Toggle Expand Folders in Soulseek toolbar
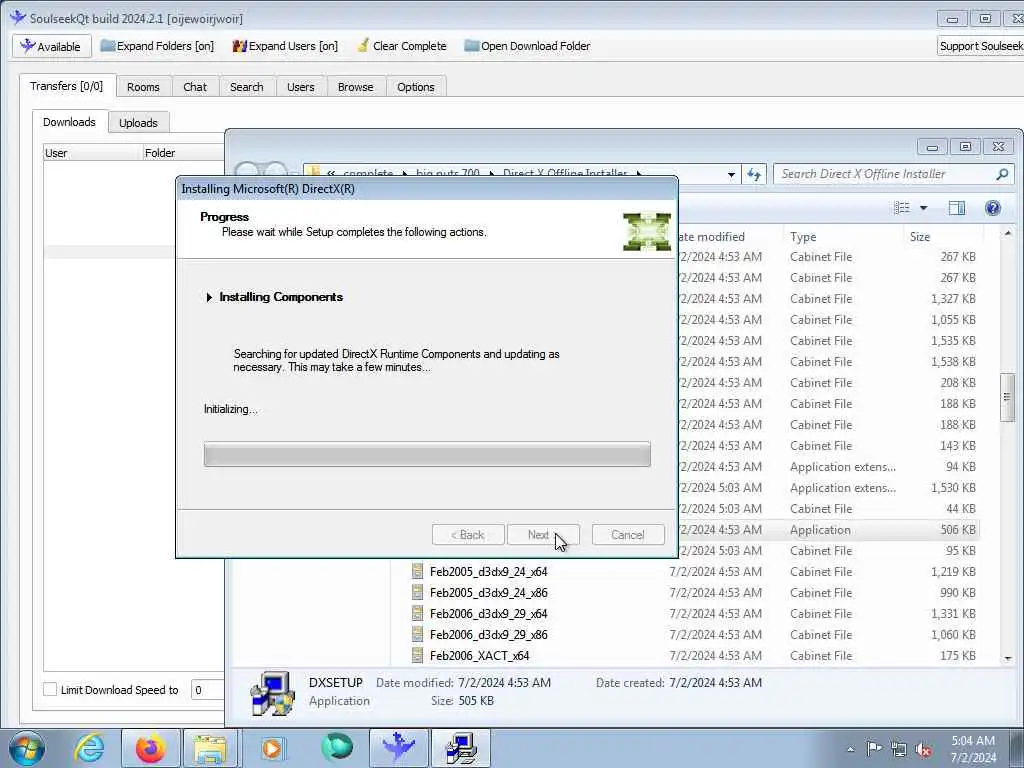The width and height of the screenshot is (1024, 768). click(157, 46)
